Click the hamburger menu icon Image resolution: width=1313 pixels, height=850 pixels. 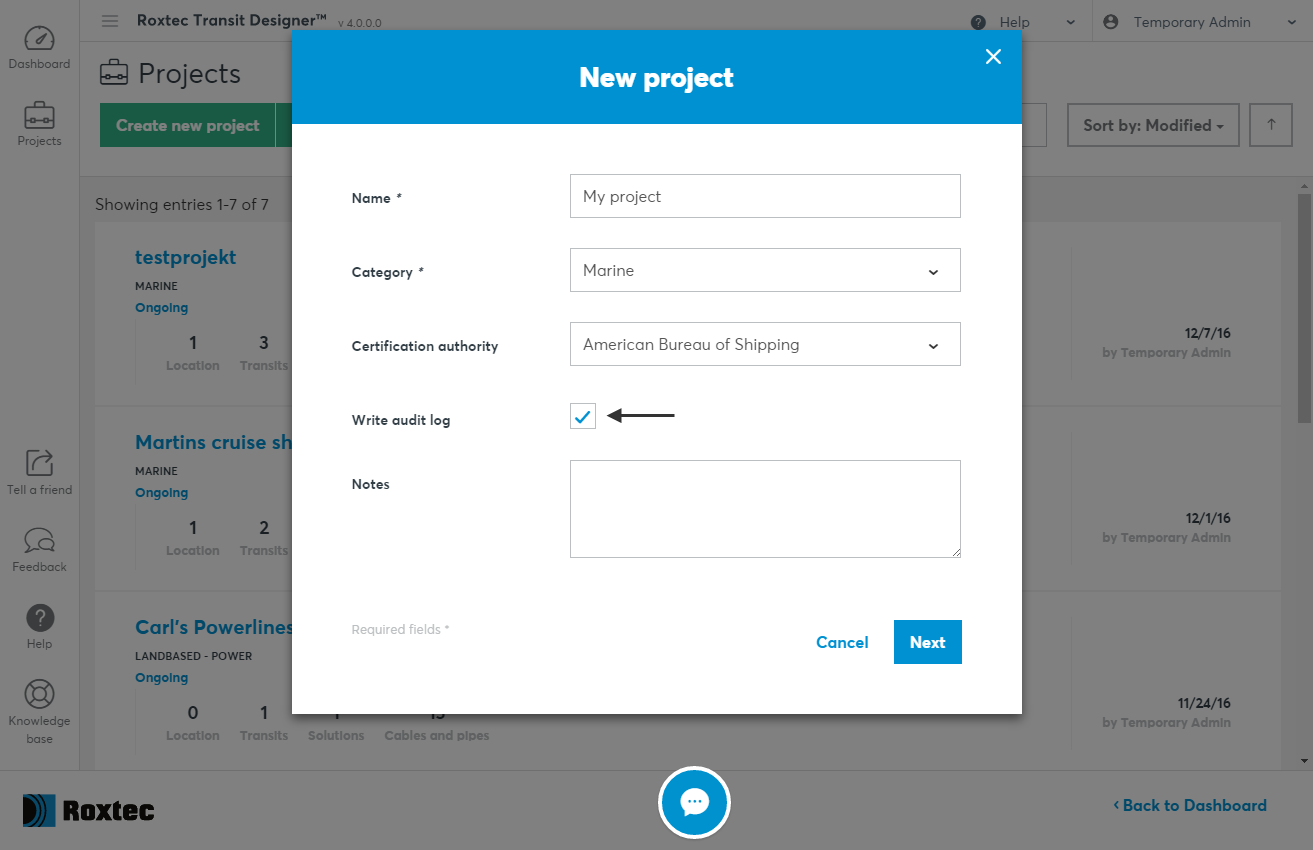[110, 21]
